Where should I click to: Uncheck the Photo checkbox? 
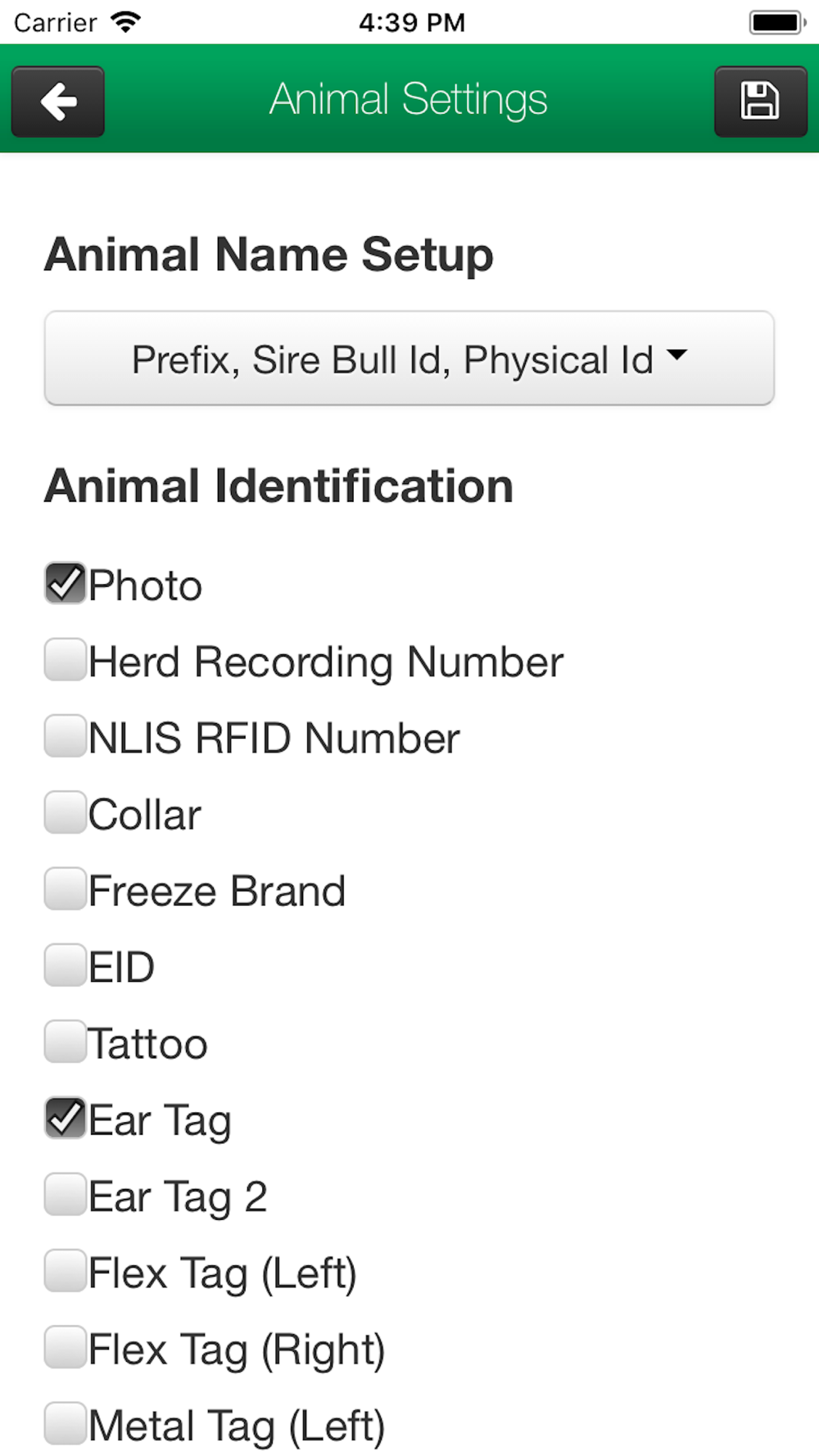pyautogui.click(x=66, y=584)
